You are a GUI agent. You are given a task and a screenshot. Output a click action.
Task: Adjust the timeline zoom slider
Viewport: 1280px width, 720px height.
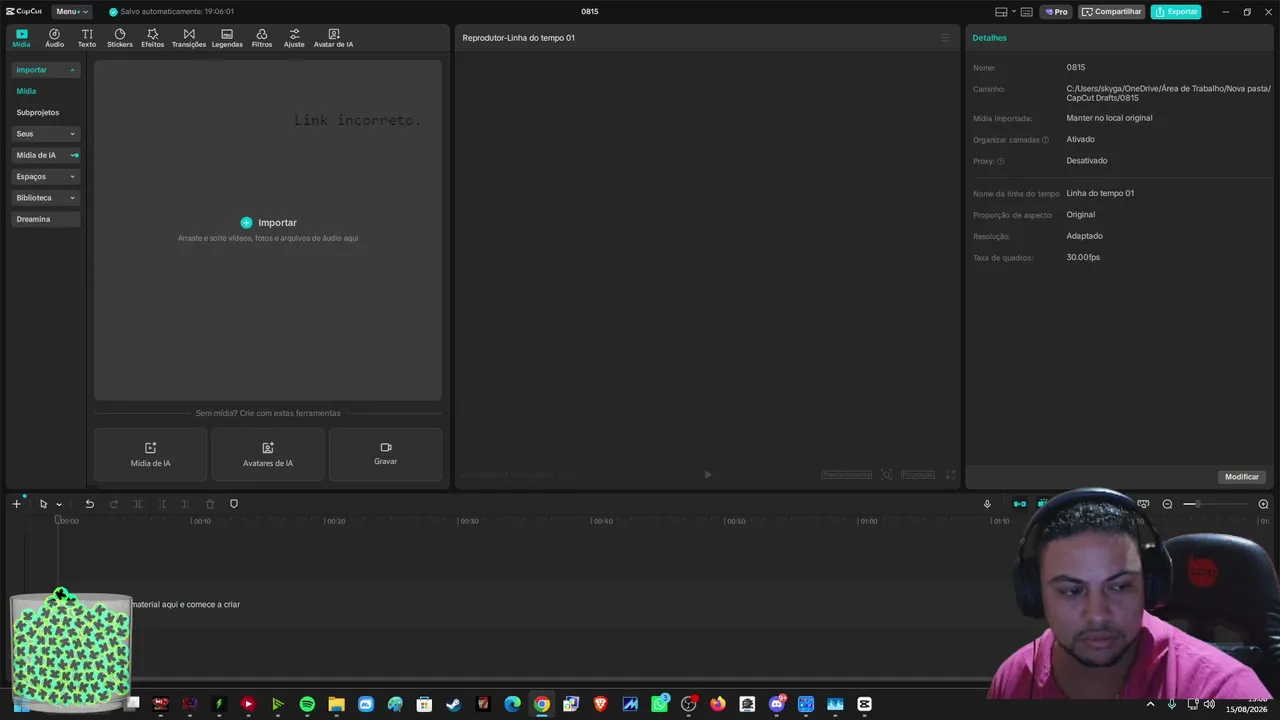[1214, 504]
